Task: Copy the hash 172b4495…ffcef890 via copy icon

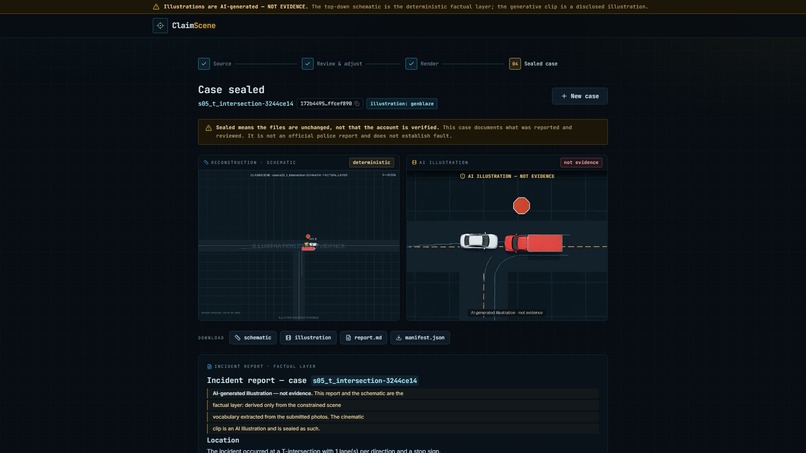Action: [357, 103]
